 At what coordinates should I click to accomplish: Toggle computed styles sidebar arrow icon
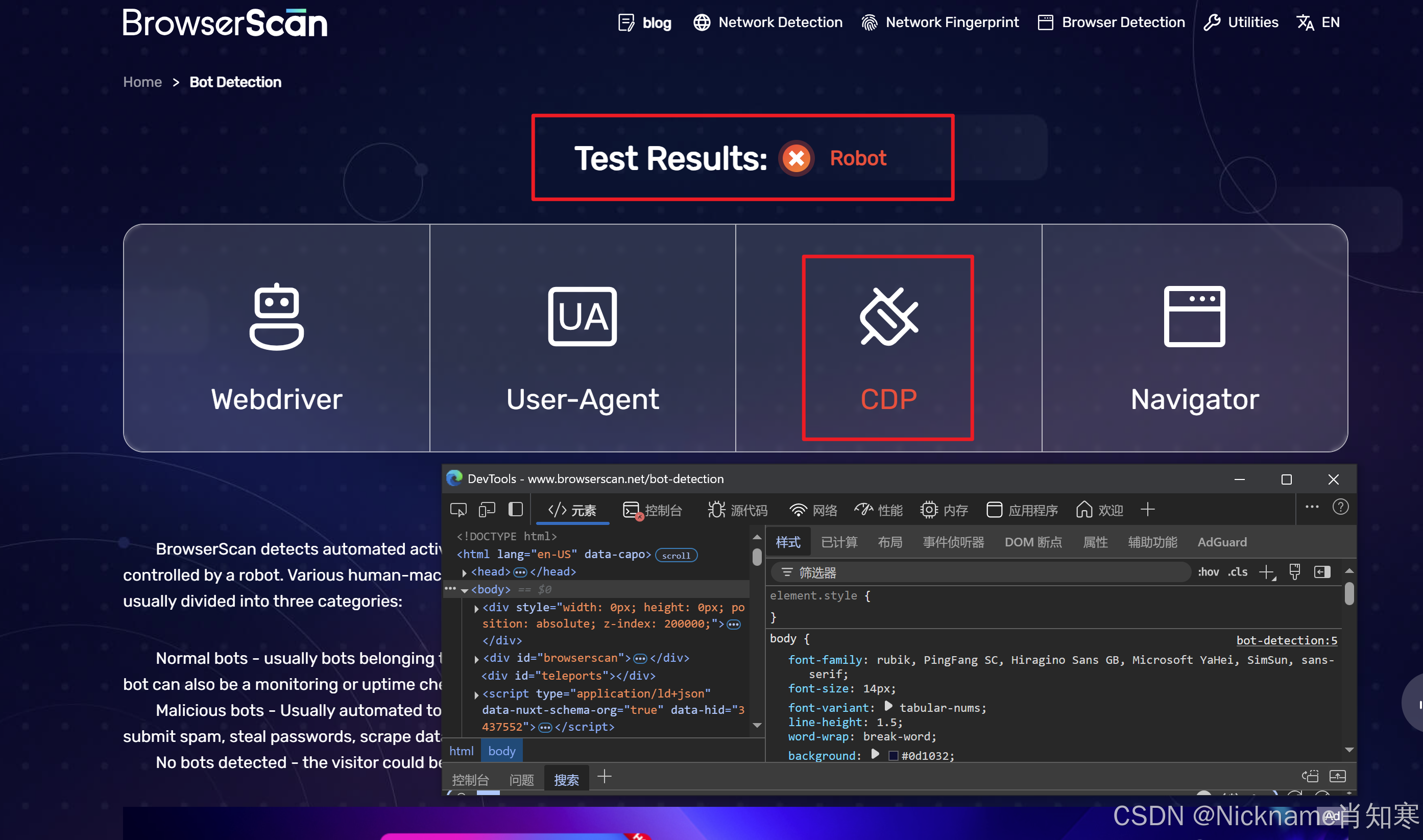coord(1322,572)
